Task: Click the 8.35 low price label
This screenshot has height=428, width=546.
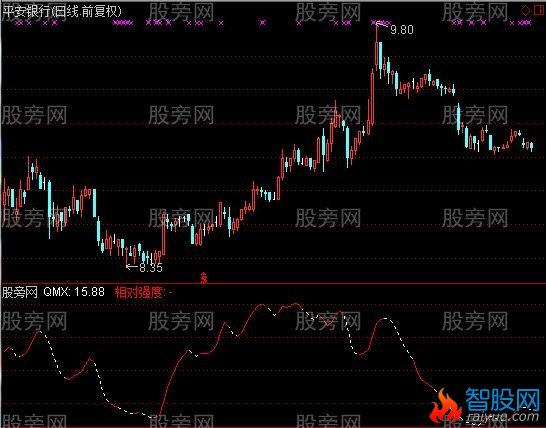Action: pos(151,267)
